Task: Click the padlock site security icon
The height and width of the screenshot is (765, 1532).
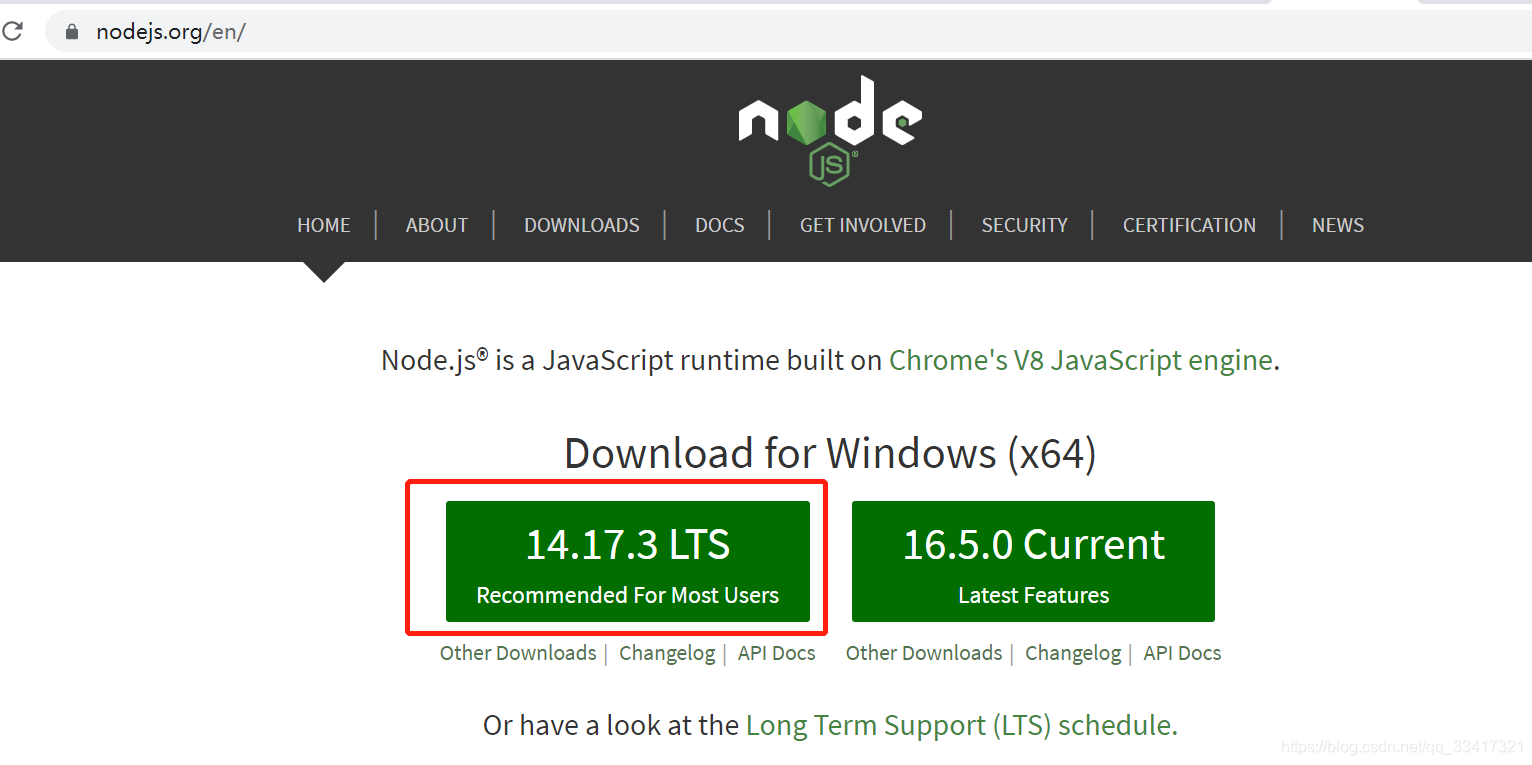Action: (x=71, y=32)
